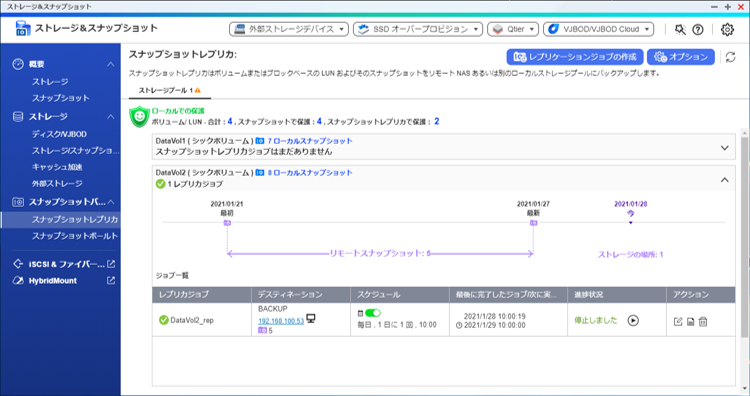The height and width of the screenshot is (396, 750).
Task: Open スナップショットボールト in sidebar
Action: (x=75, y=236)
